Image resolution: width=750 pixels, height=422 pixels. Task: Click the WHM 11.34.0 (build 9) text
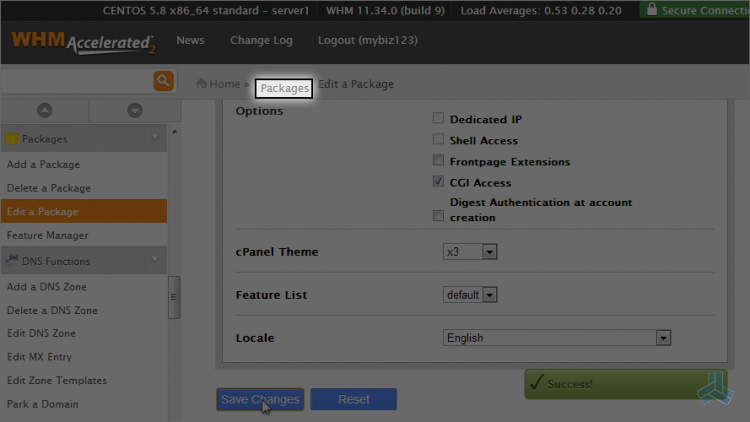click(385, 11)
